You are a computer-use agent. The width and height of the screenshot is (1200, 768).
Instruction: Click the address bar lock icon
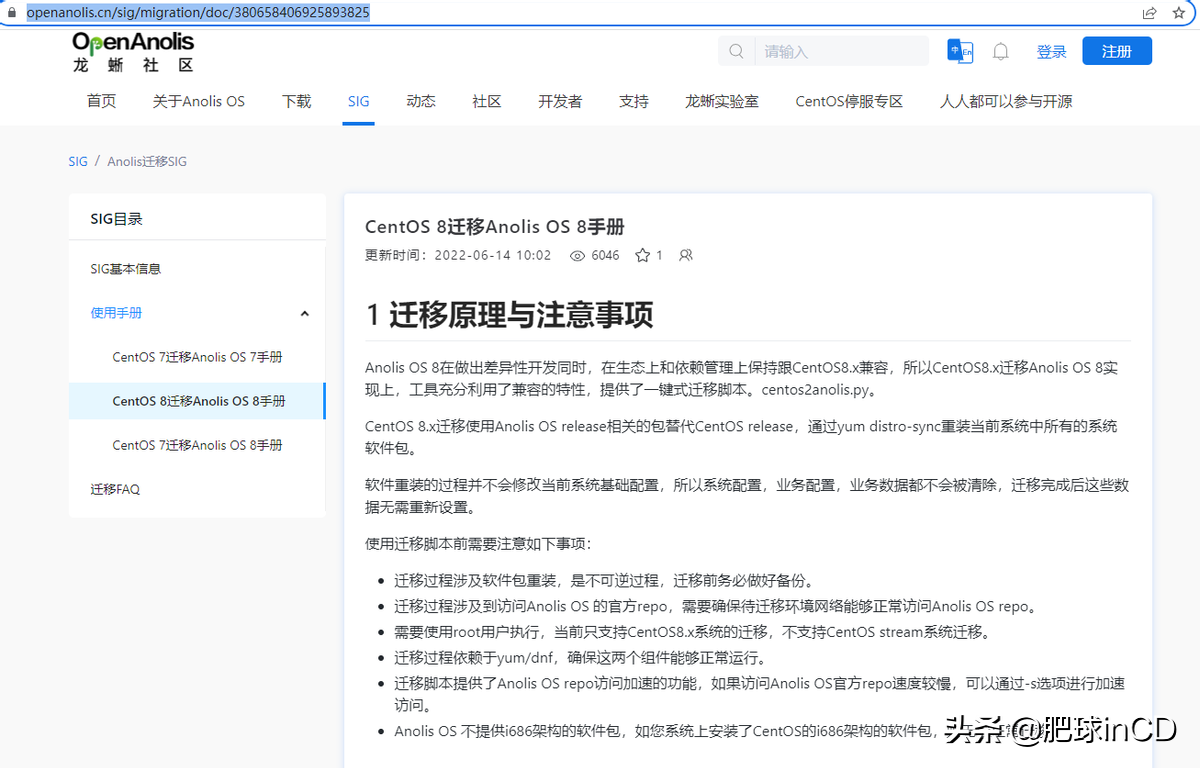coord(12,13)
